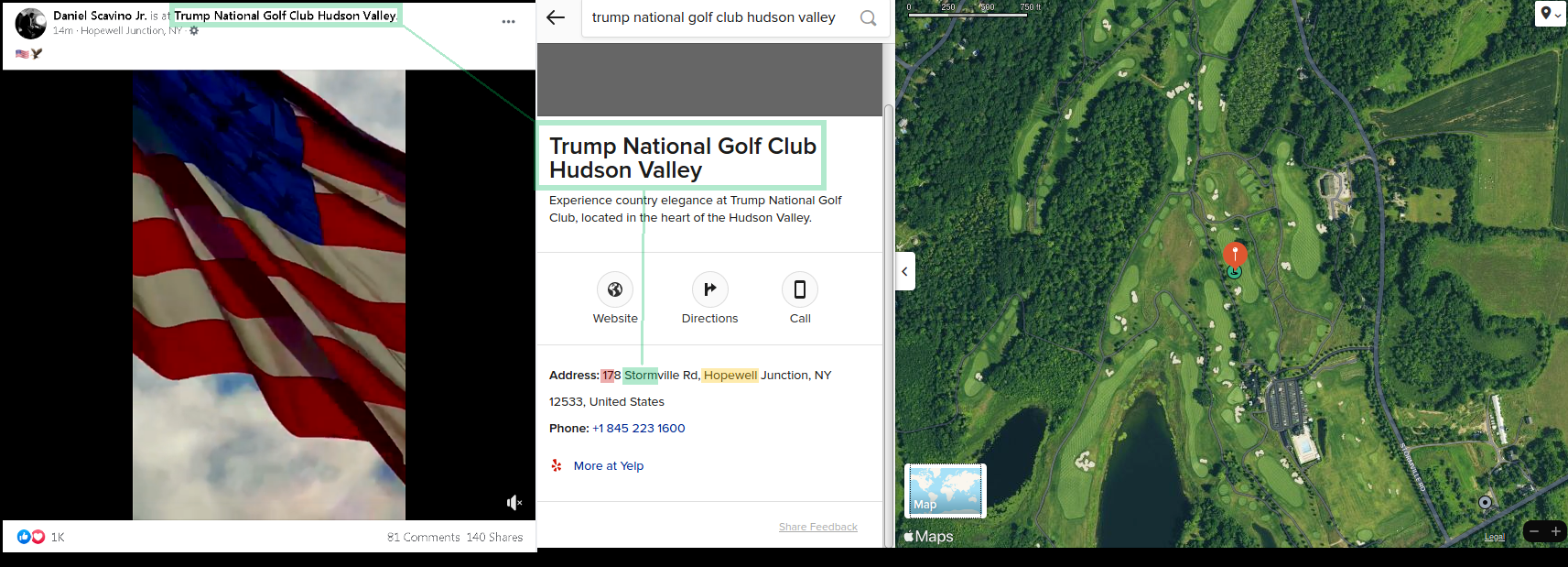
Task: Click the blue Like reaction icon
Action: click(x=24, y=537)
